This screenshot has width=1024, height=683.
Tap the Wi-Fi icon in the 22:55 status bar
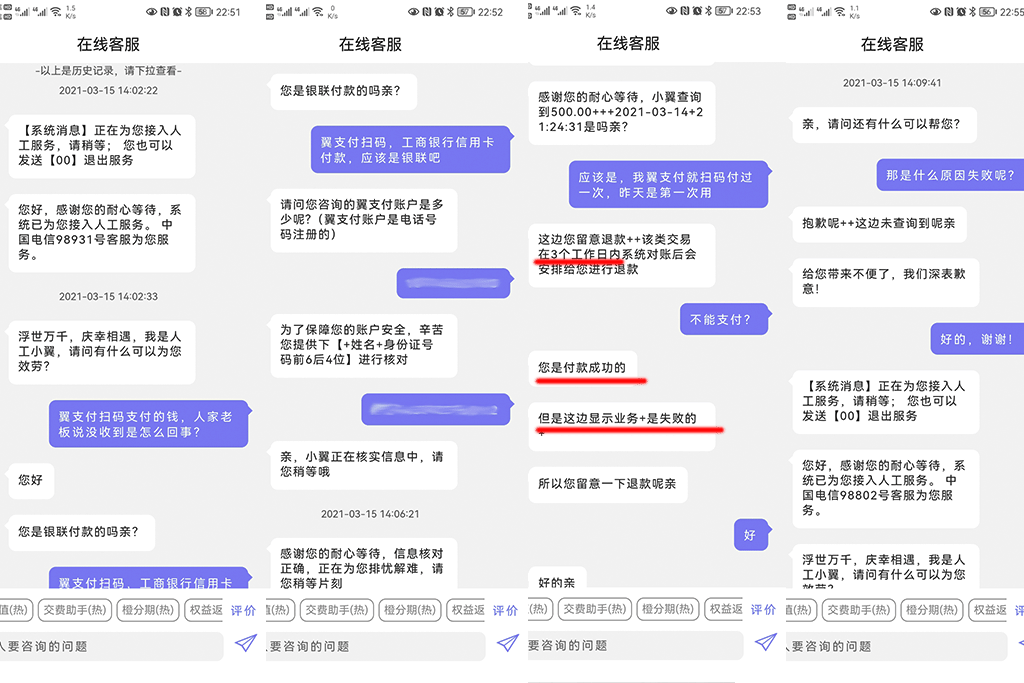(x=839, y=11)
